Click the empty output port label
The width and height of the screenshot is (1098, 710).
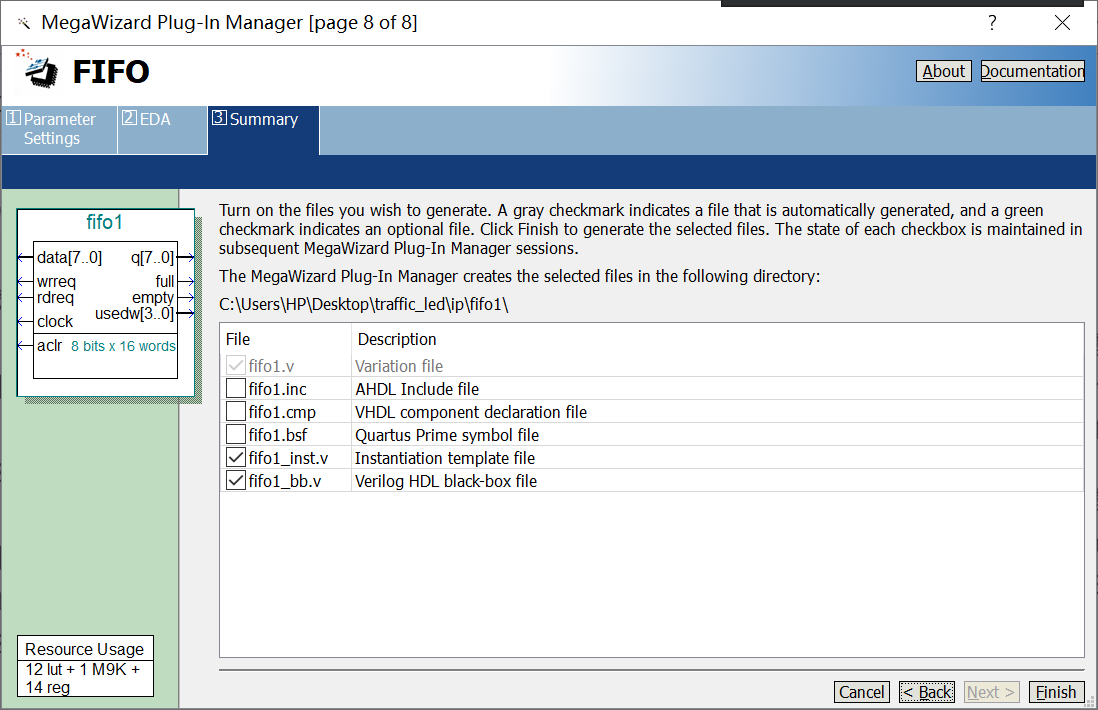tap(153, 298)
